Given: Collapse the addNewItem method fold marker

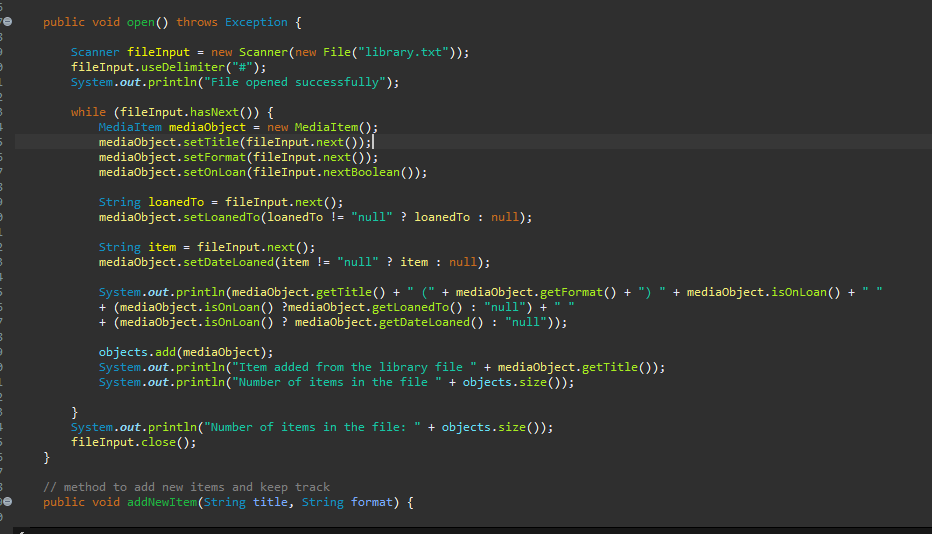Looking at the screenshot, I should click(x=8, y=502).
